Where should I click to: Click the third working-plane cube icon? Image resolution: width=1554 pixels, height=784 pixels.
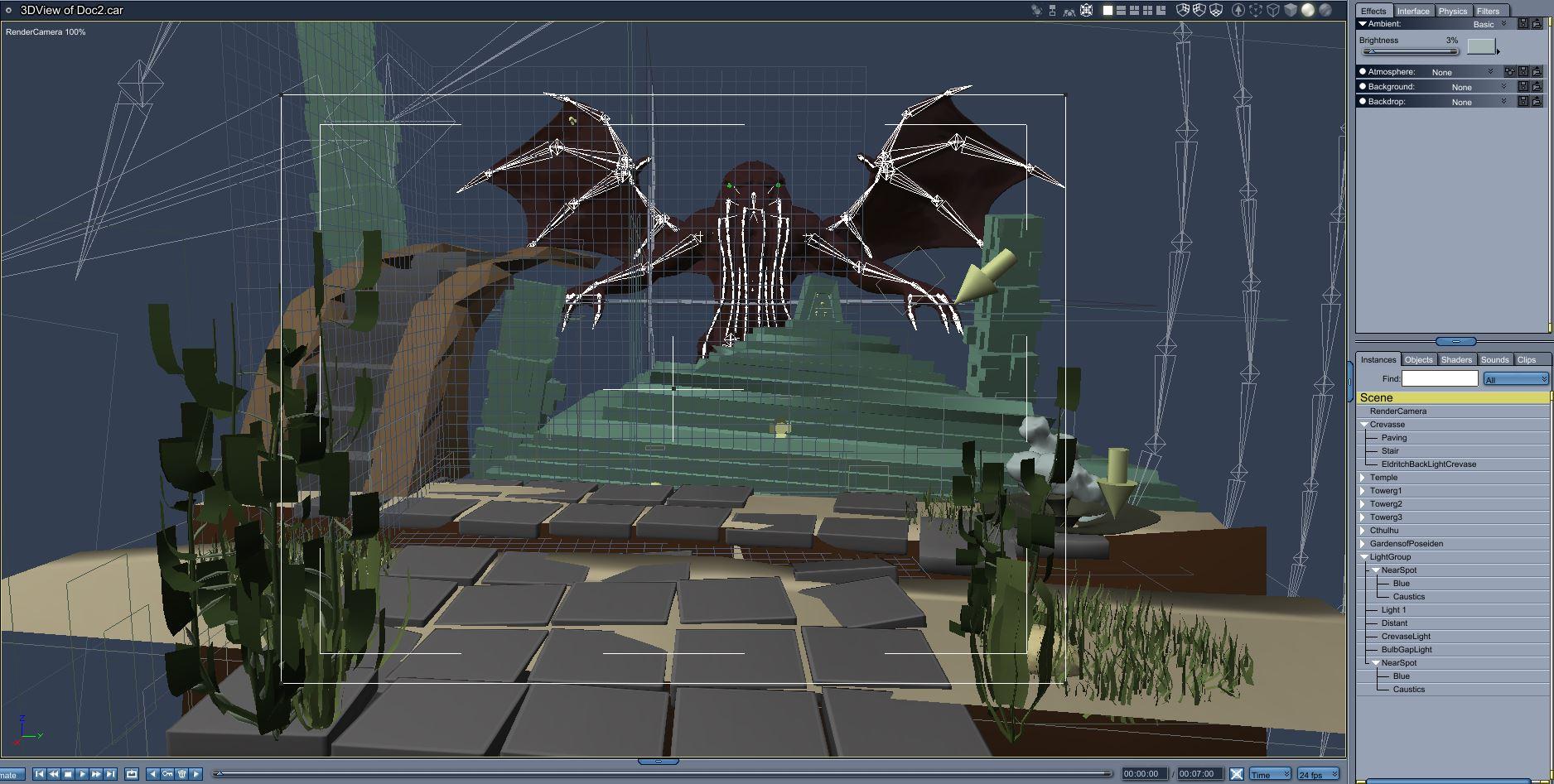click(1216, 11)
